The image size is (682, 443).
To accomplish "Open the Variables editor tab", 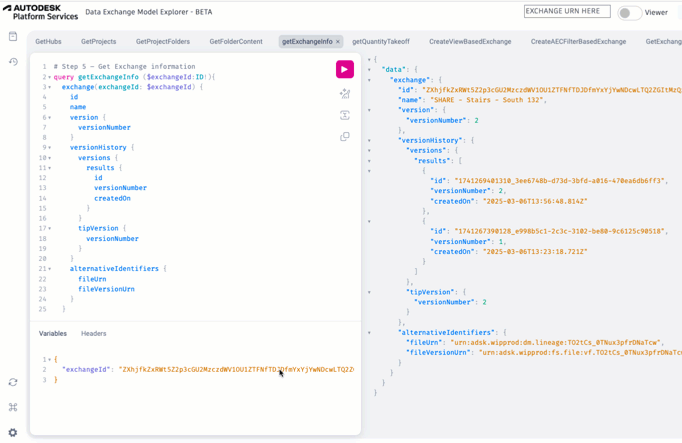I will tap(53, 333).
